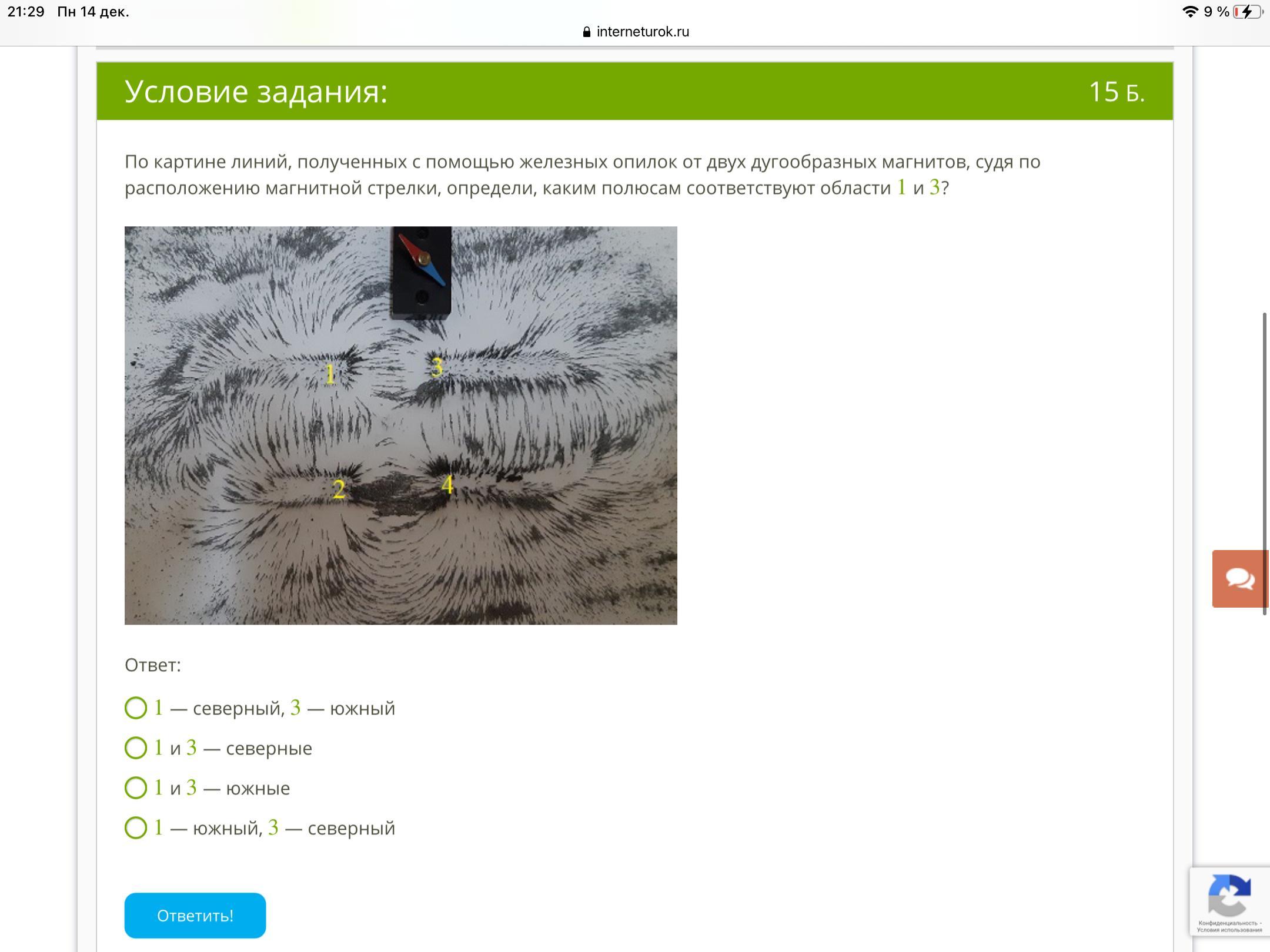1270x952 pixels.
Task: Open the 'Условия использования' terms link
Action: click(x=1229, y=930)
